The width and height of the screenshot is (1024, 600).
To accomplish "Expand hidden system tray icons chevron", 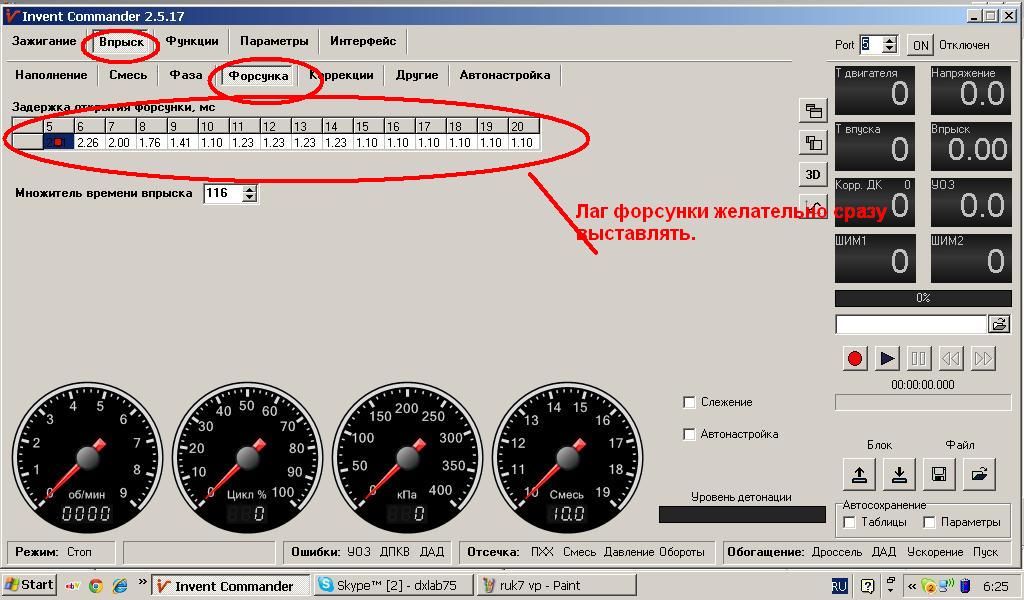I will pyautogui.click(x=912, y=586).
